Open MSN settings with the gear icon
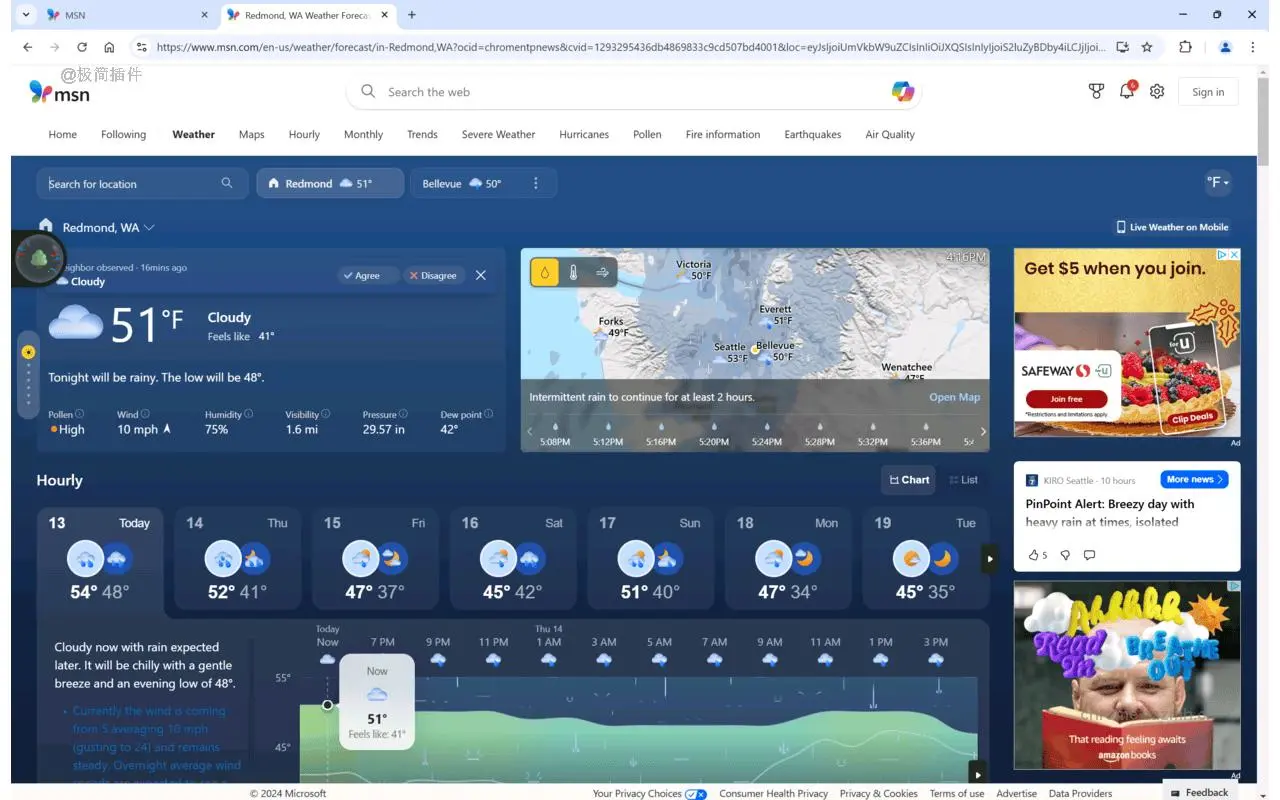This screenshot has width=1280, height=800. coord(1157,90)
